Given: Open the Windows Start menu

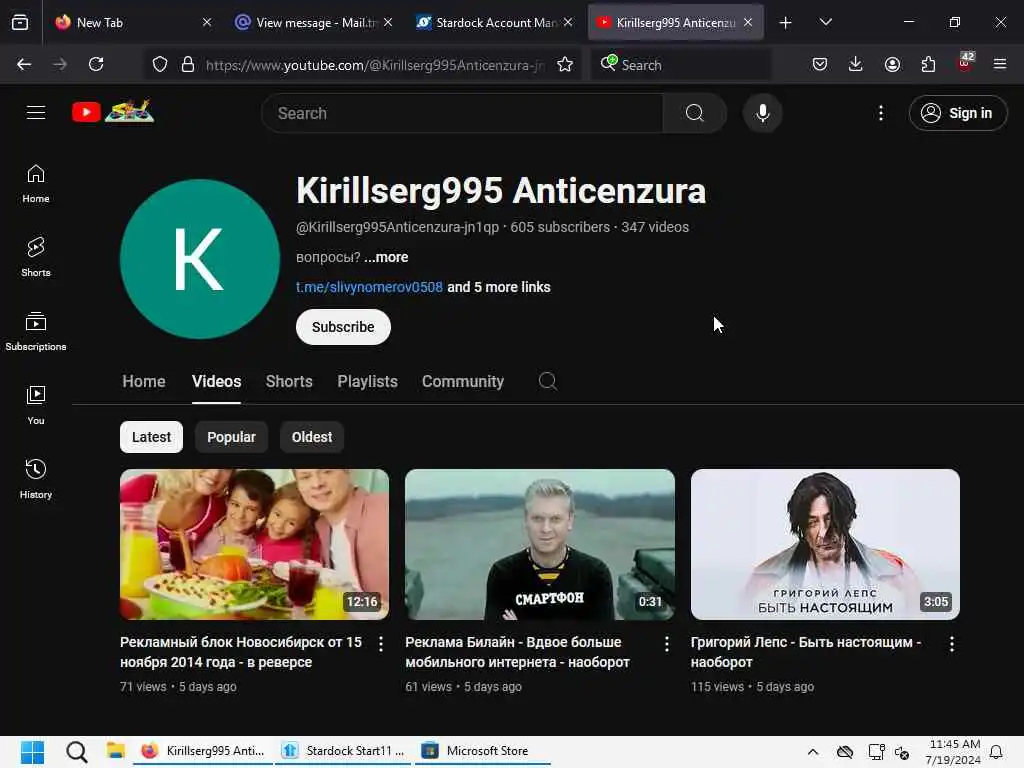Looking at the screenshot, I should pyautogui.click(x=32, y=752).
